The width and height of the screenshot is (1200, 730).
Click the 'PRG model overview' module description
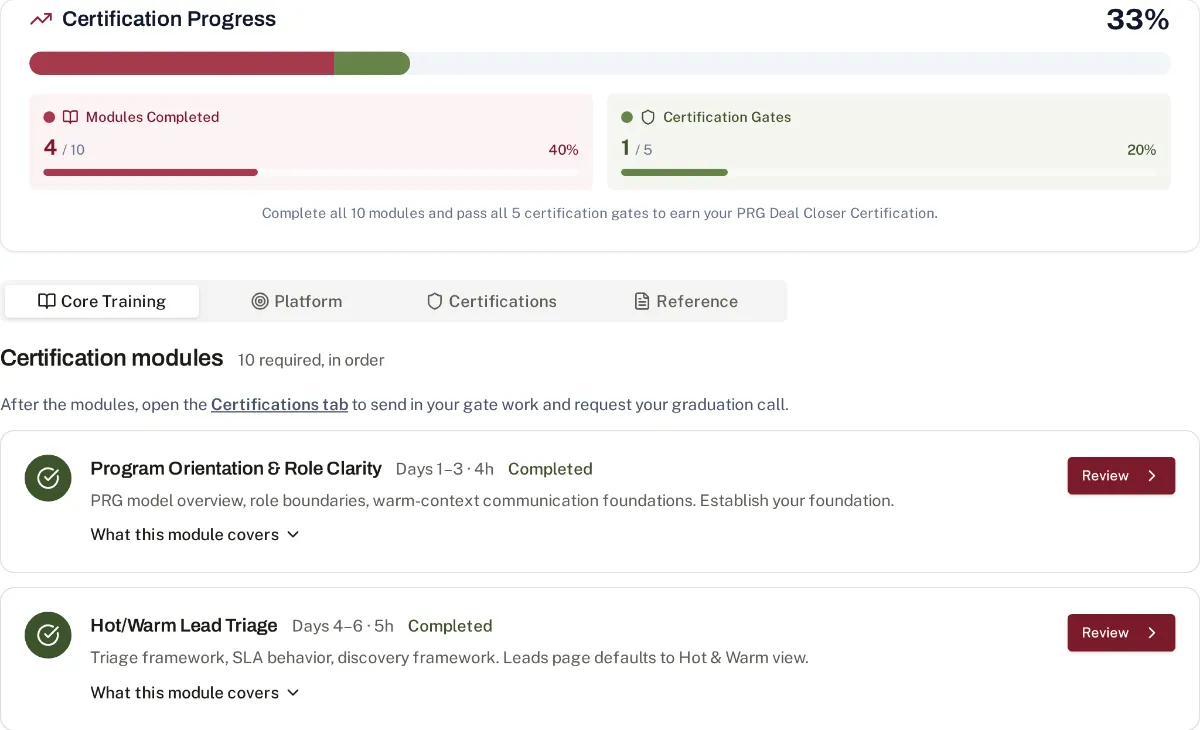click(x=492, y=500)
